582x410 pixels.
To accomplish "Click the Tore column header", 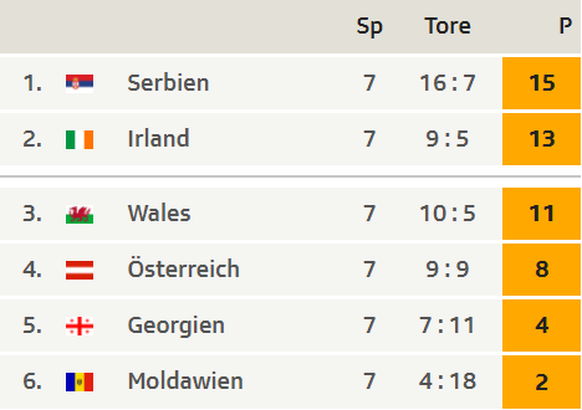I will (448, 26).
